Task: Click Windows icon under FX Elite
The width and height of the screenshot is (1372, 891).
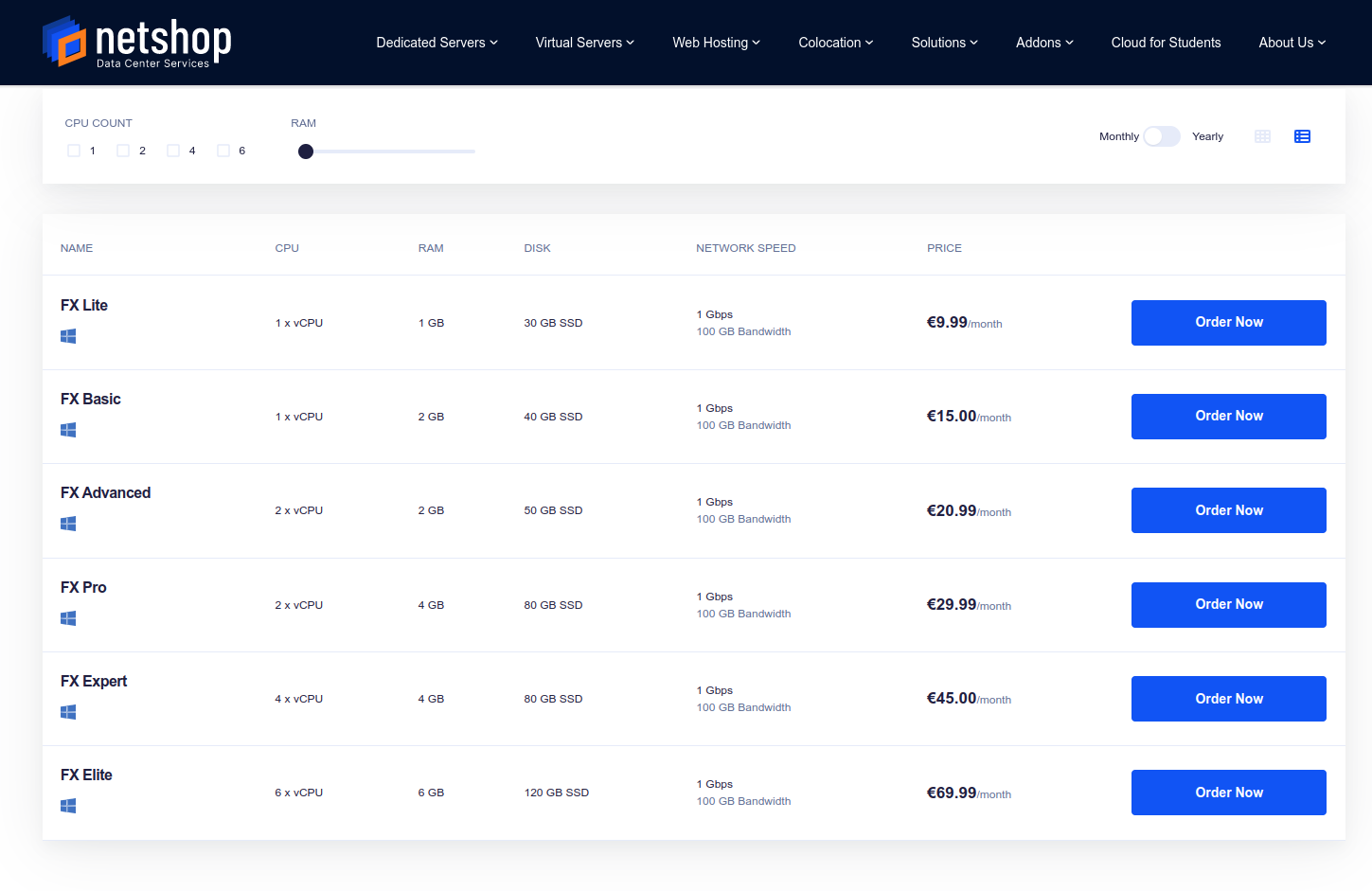Action: pos(68,806)
